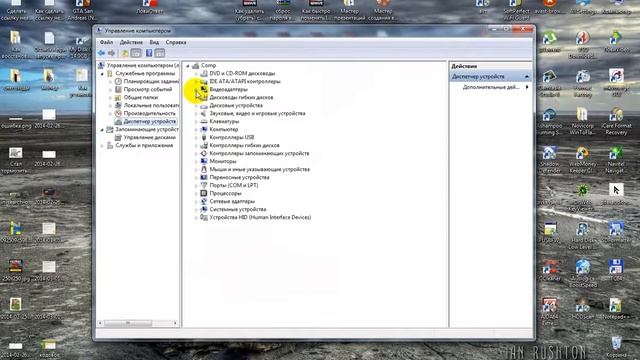Expand the Компьютер device node
Viewport: 640px width, 360px height.
point(196,129)
